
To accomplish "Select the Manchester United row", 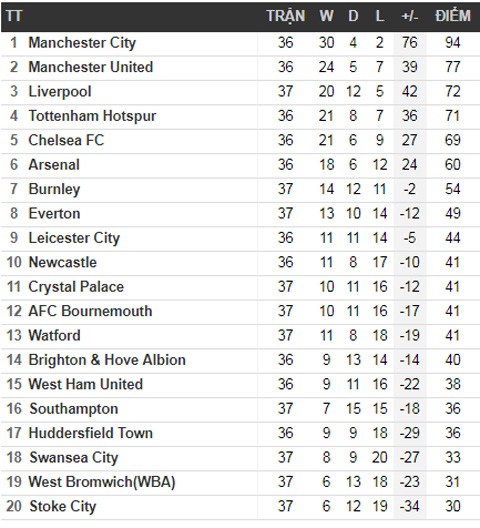I will coord(240,67).
